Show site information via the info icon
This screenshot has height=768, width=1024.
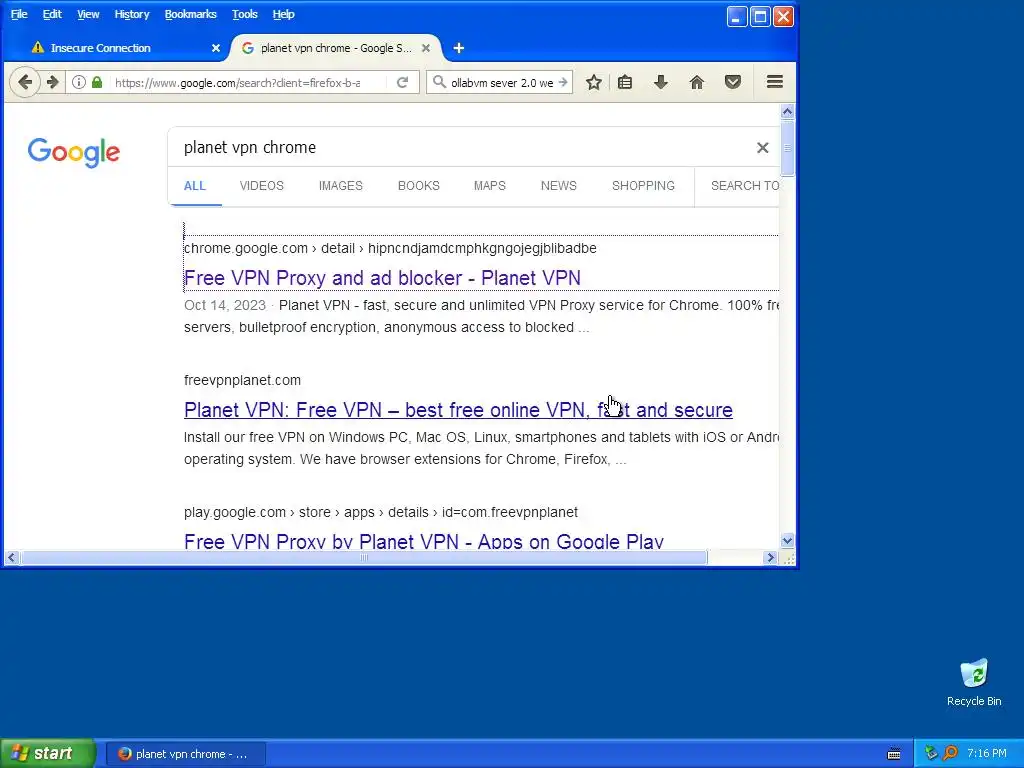[x=79, y=82]
